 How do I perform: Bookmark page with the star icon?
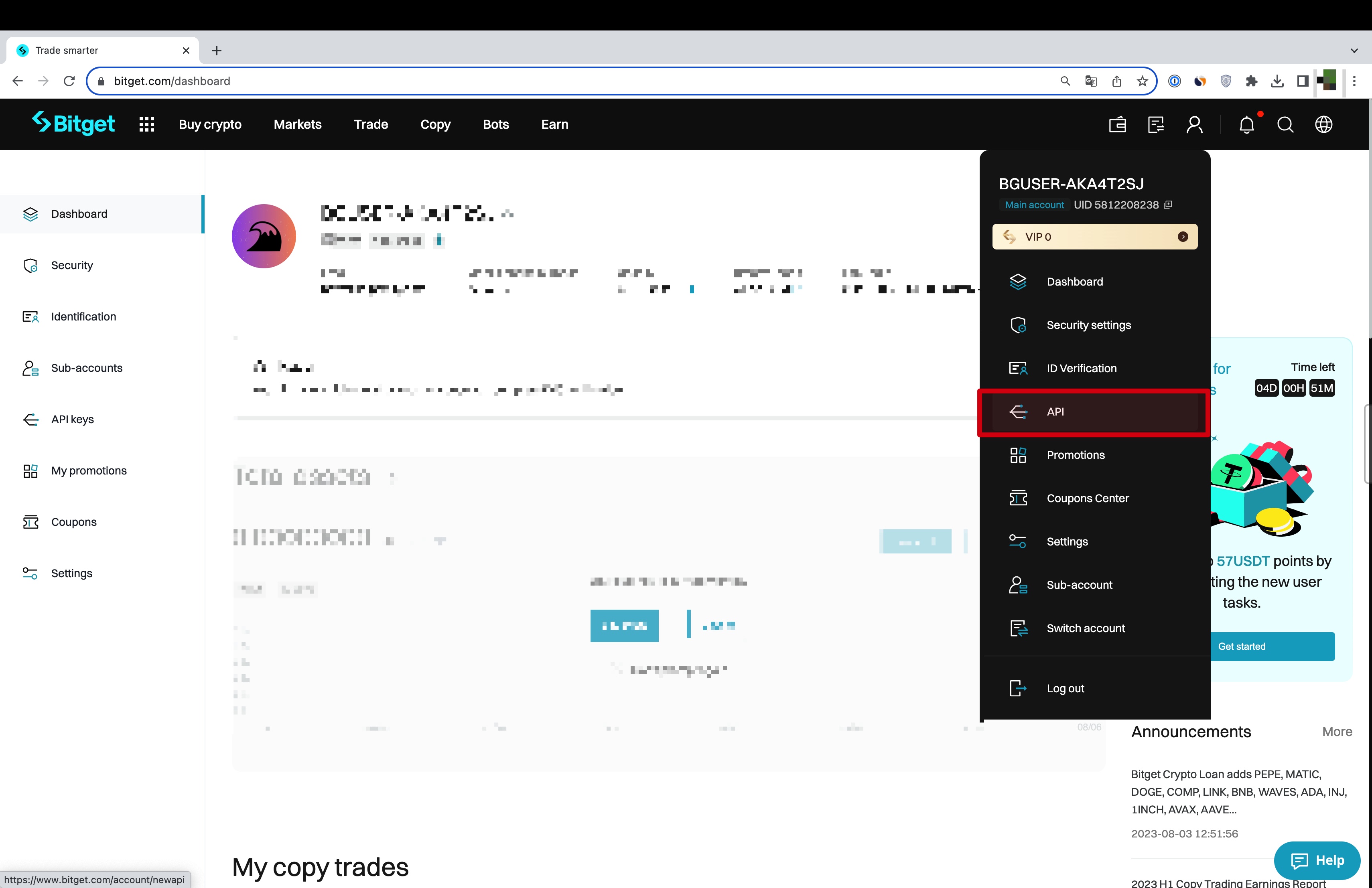coord(1143,81)
